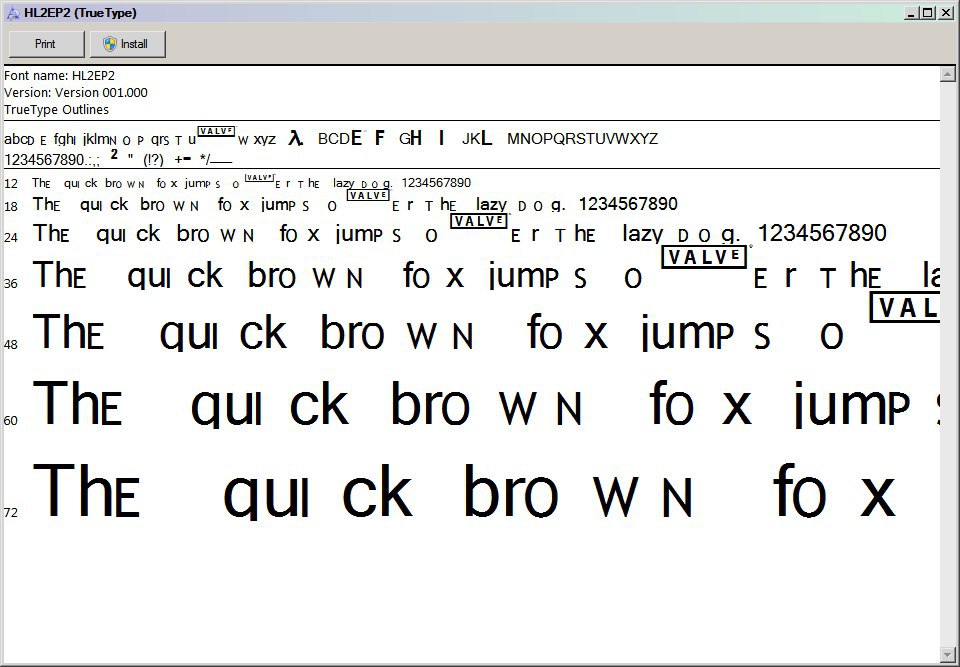Click the 'Version: Version 001.000' line
Image resolution: width=960 pixels, height=667 pixels.
pyautogui.click(x=76, y=92)
